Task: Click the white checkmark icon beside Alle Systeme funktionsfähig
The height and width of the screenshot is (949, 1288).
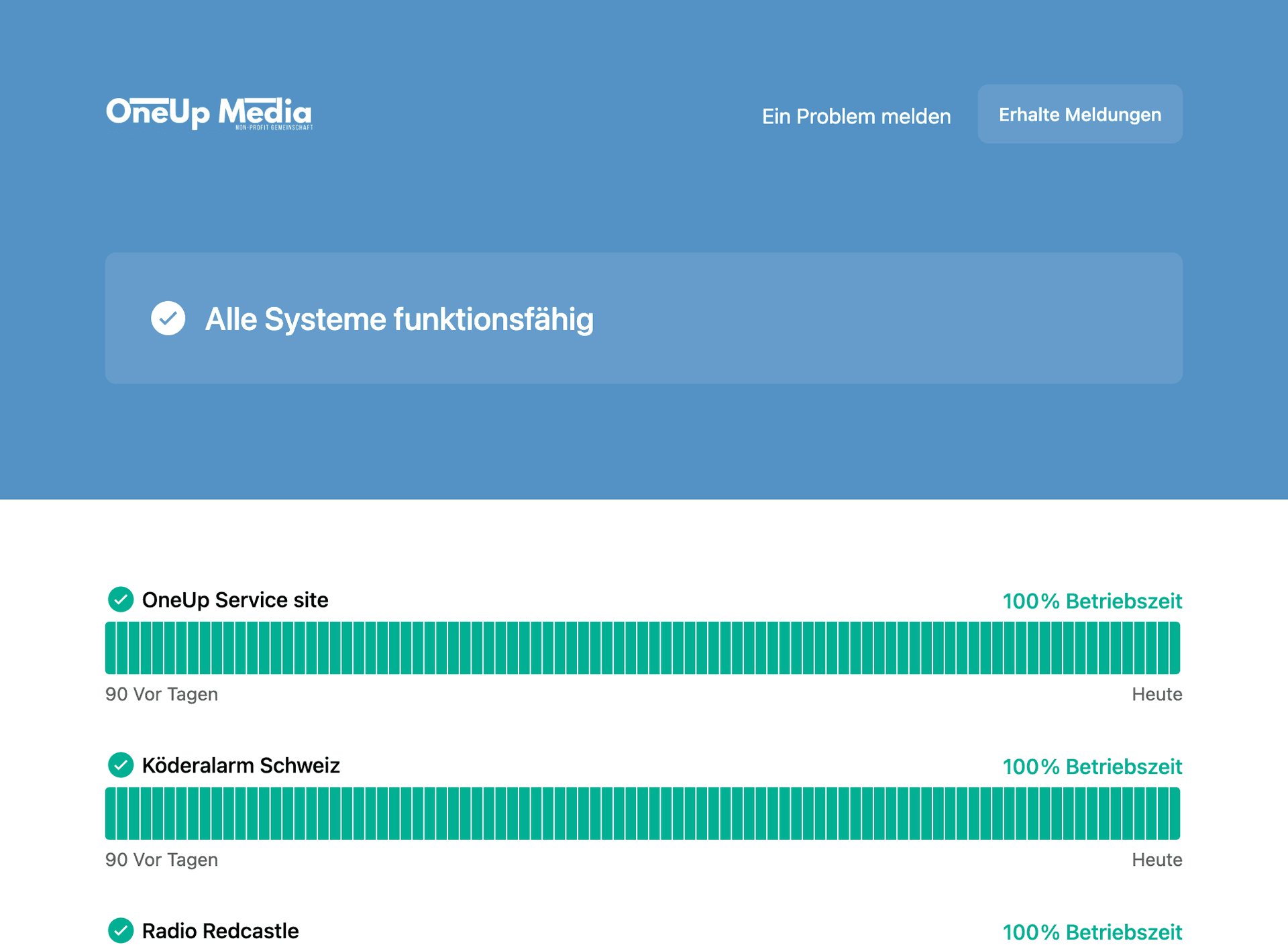Action: pos(168,318)
